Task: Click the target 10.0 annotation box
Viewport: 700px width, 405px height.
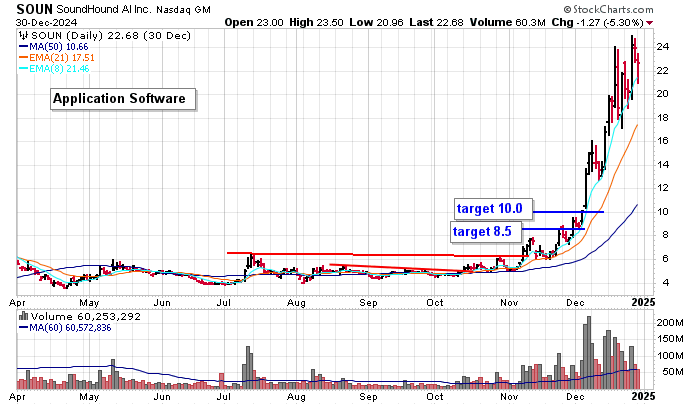Action: click(x=493, y=209)
